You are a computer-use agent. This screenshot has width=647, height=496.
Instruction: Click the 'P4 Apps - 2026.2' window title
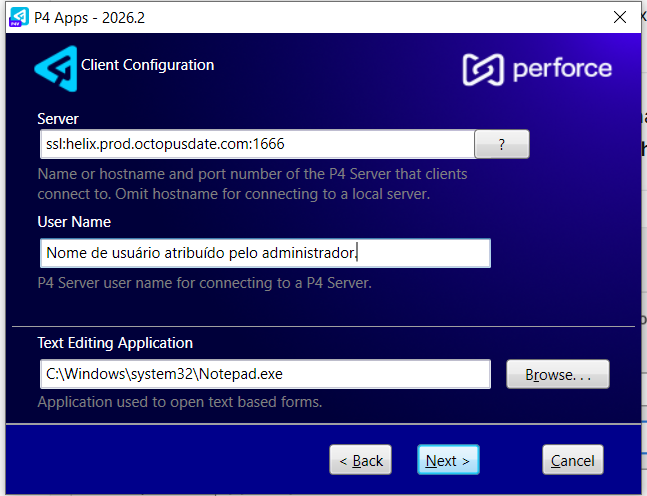90,18
